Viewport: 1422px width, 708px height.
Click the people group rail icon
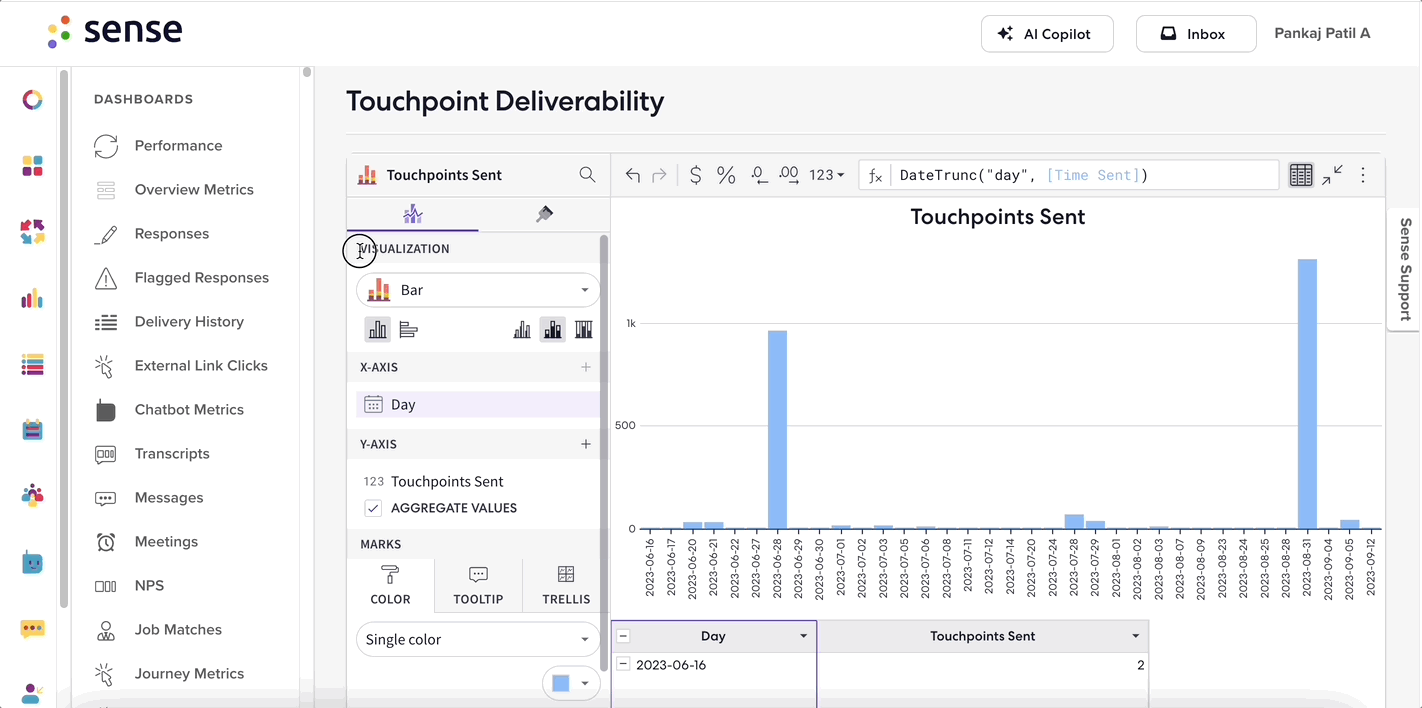click(32, 496)
